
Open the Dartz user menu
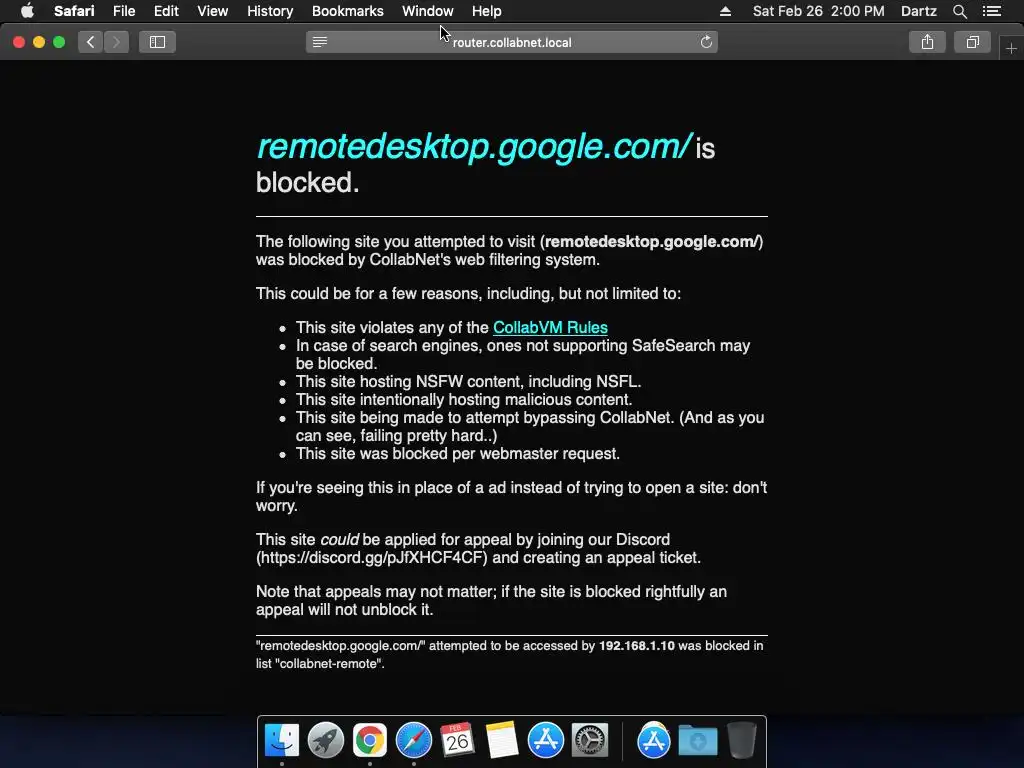pos(918,11)
